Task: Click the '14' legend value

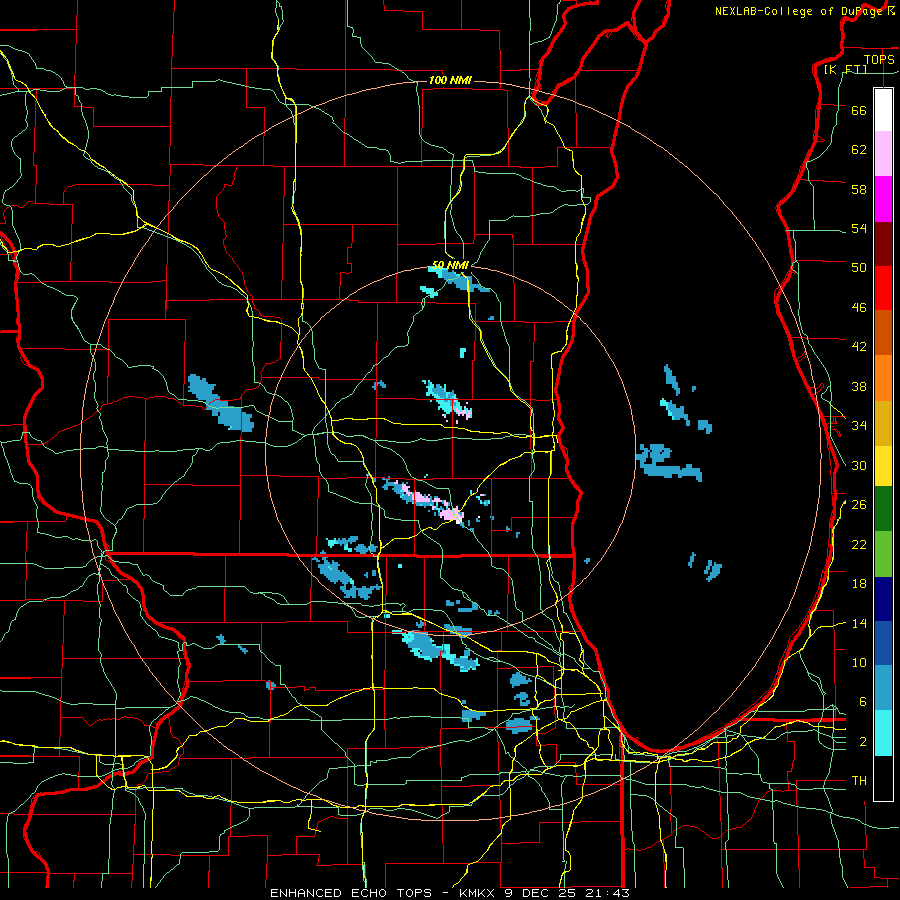Action: (859, 623)
